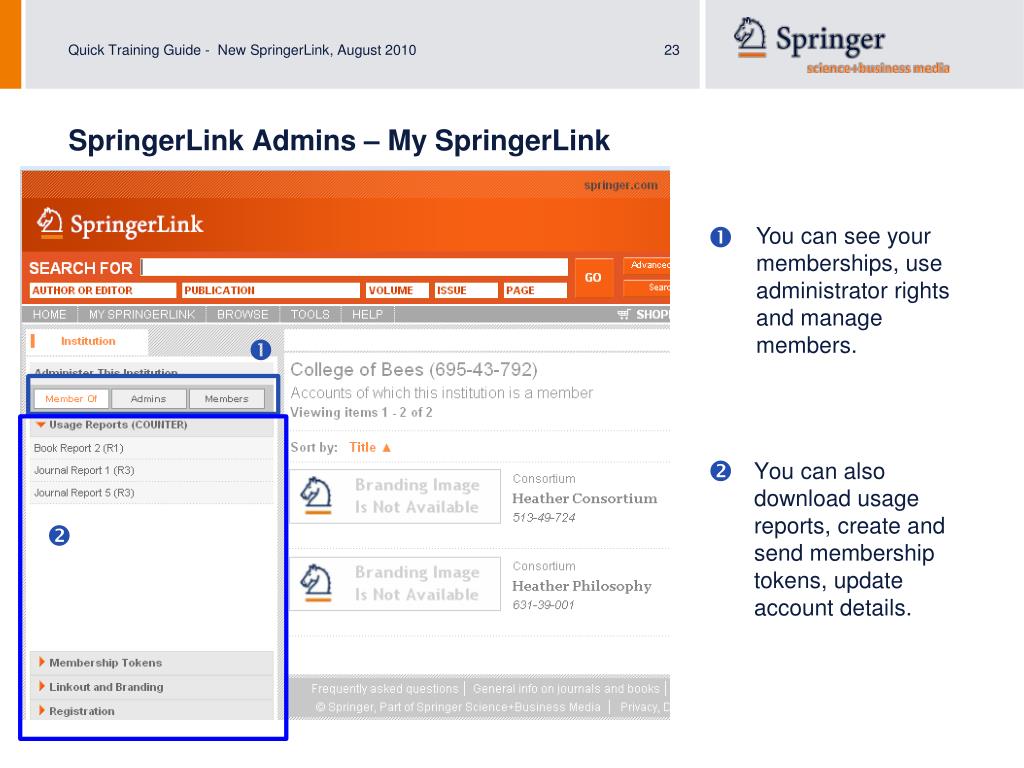This screenshot has width=1024, height=768.
Task: Open Journal Report 1 (R3)
Action: point(84,470)
